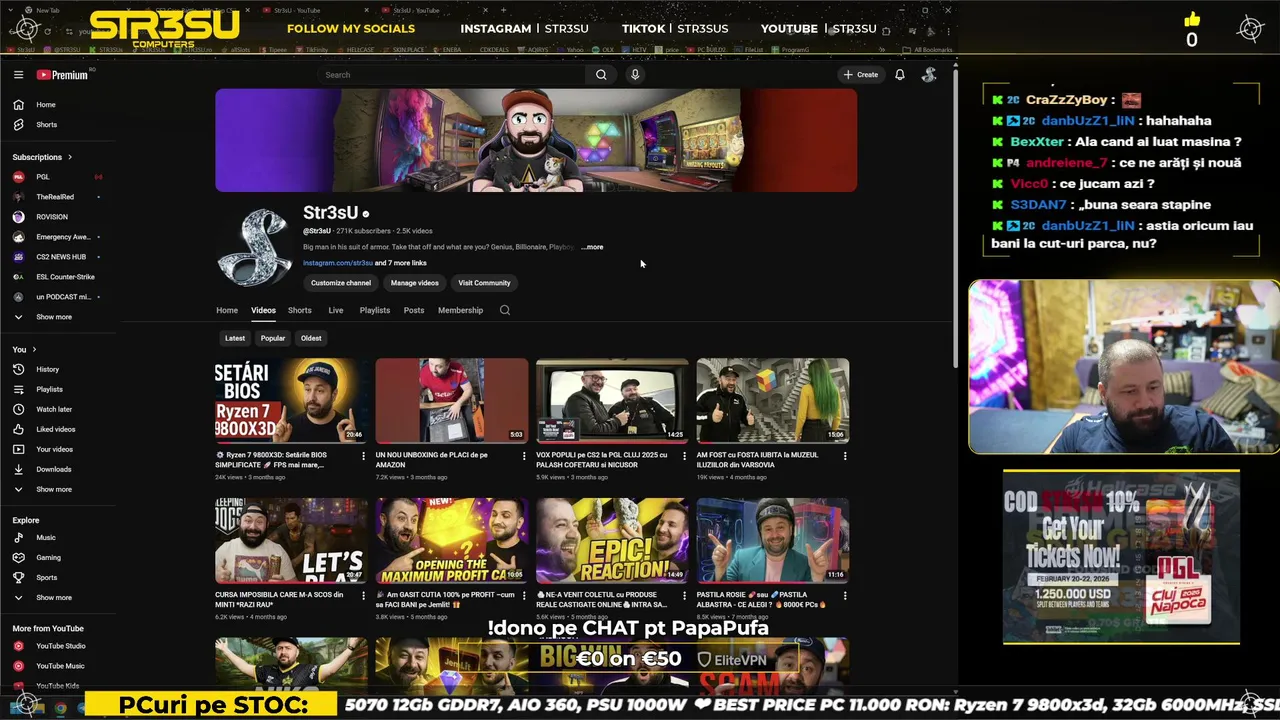Open YouTube Studio in the sidebar
Viewport: 1280px width, 720px height.
[59, 646]
